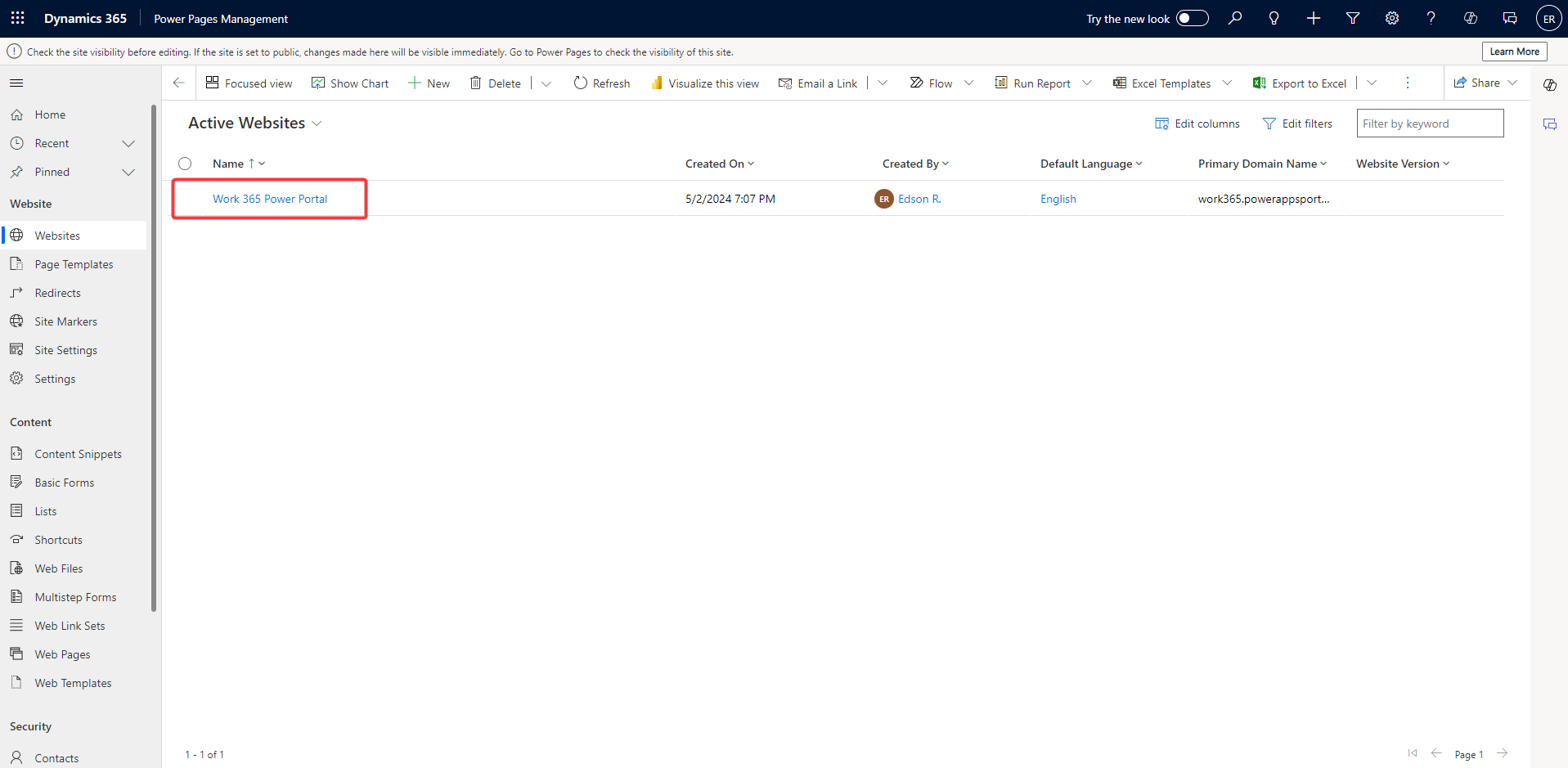Open Created On column menu
The width and height of the screenshot is (1568, 768).
coord(751,164)
